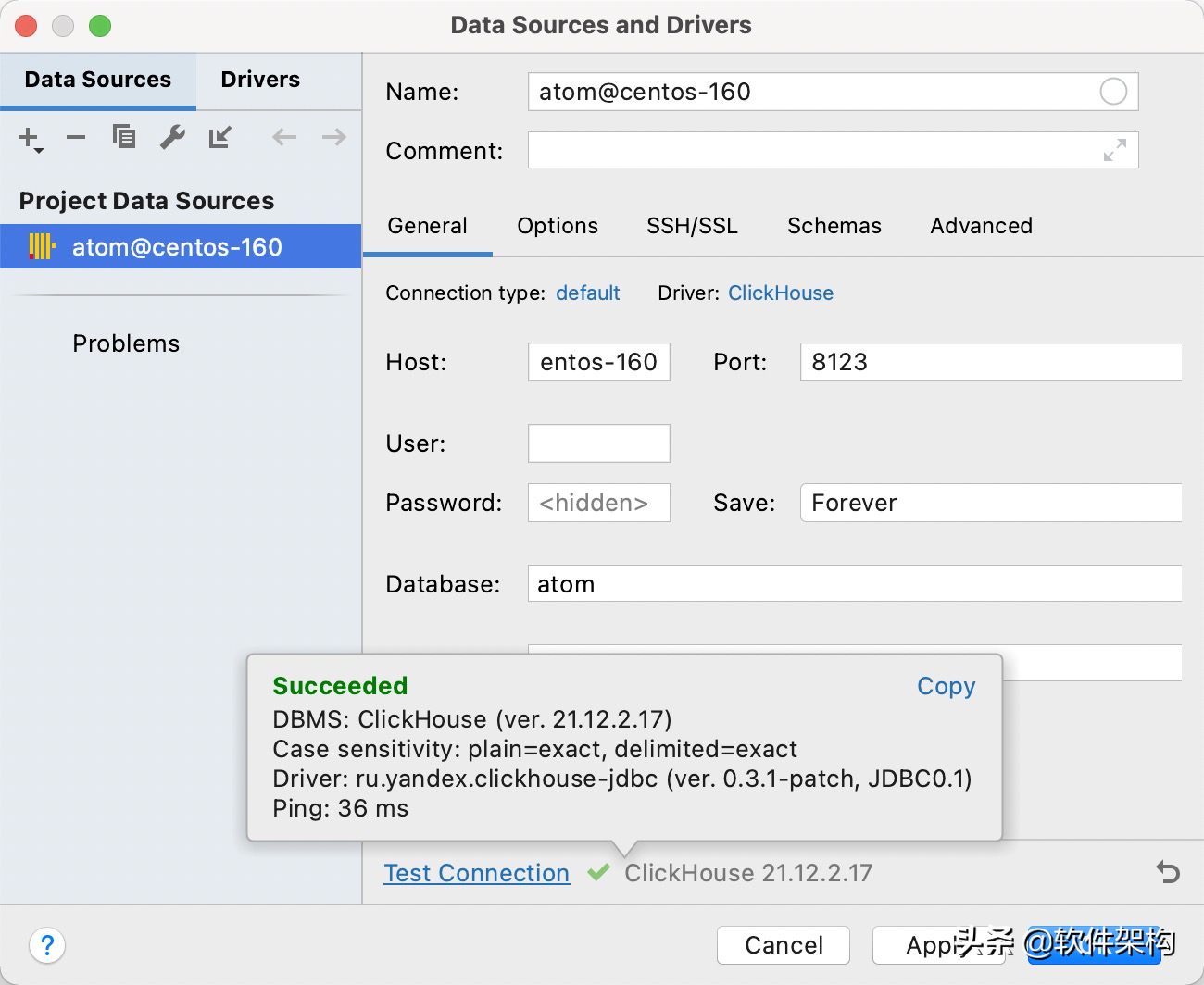Open the SSH/SSL tab
Screen dimensions: 1204x985
click(x=693, y=226)
